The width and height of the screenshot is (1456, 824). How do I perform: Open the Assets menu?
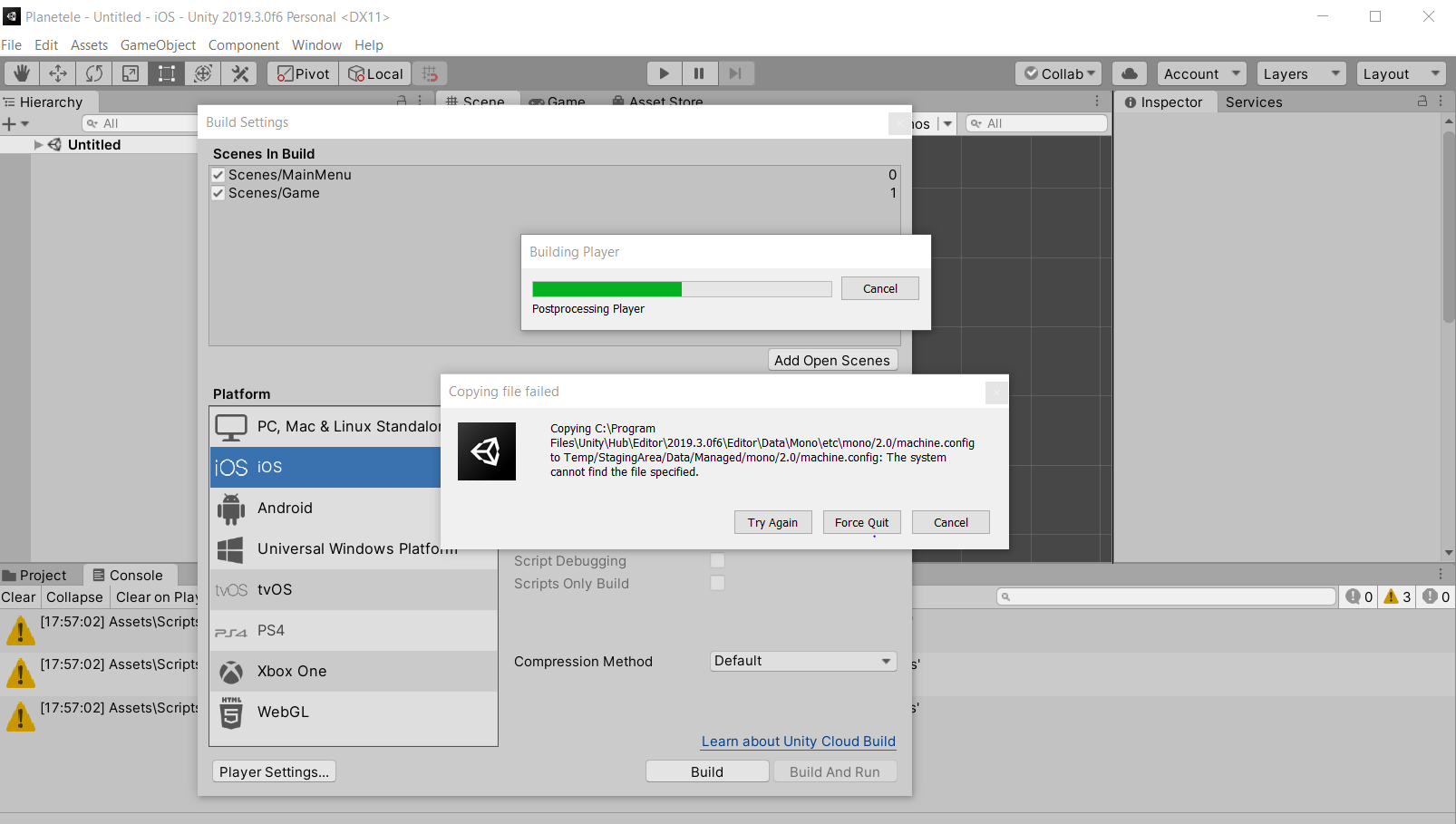coord(89,44)
